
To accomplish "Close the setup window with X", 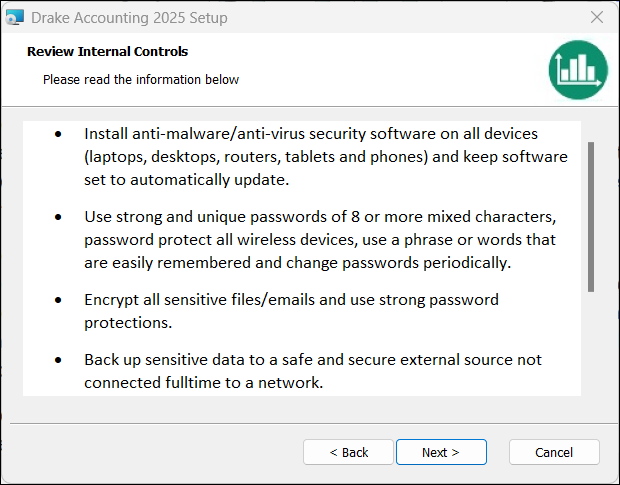I will point(597,18).
